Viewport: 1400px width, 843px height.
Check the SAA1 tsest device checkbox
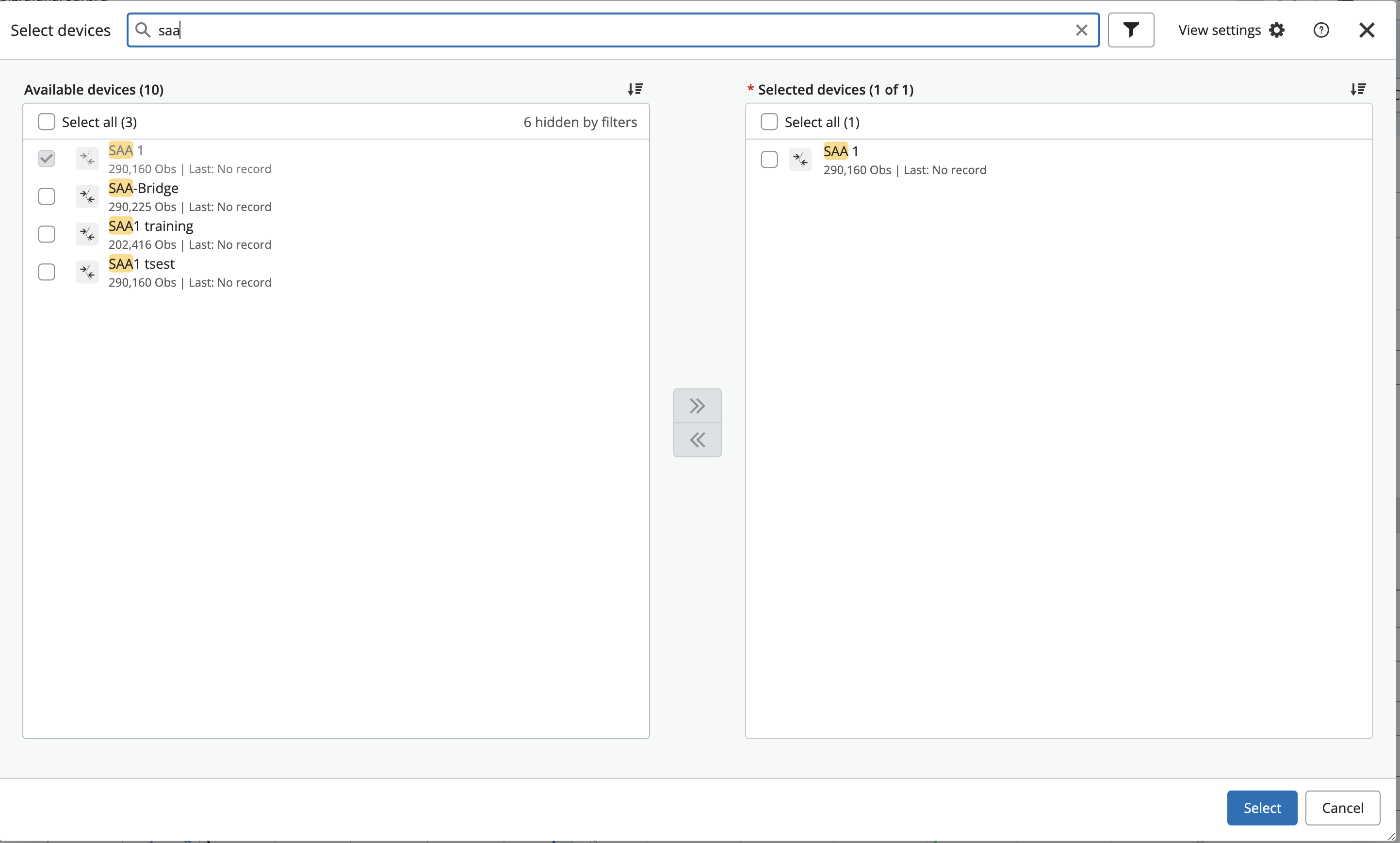click(x=46, y=272)
